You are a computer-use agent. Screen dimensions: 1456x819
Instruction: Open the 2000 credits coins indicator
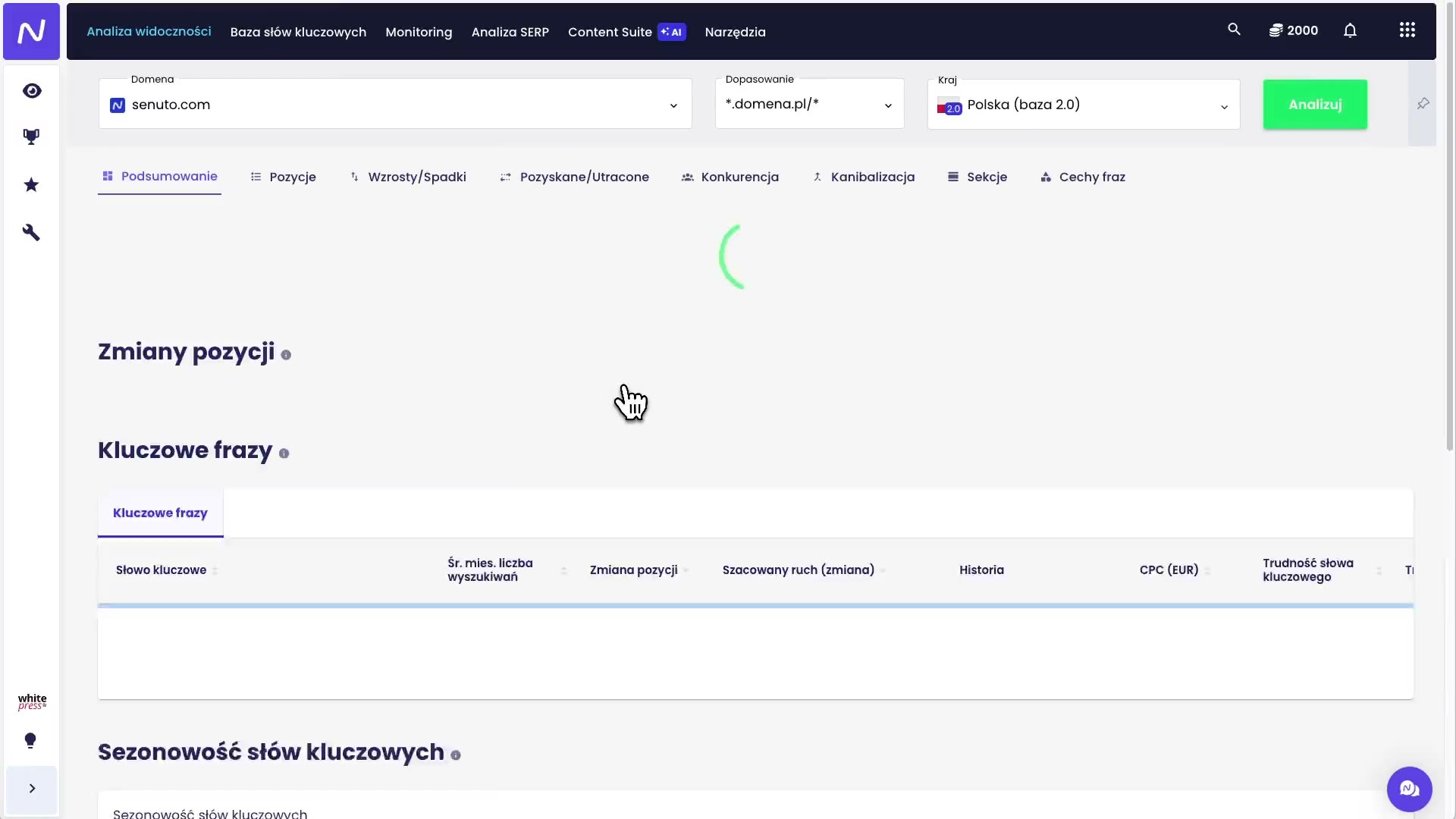(x=1294, y=30)
